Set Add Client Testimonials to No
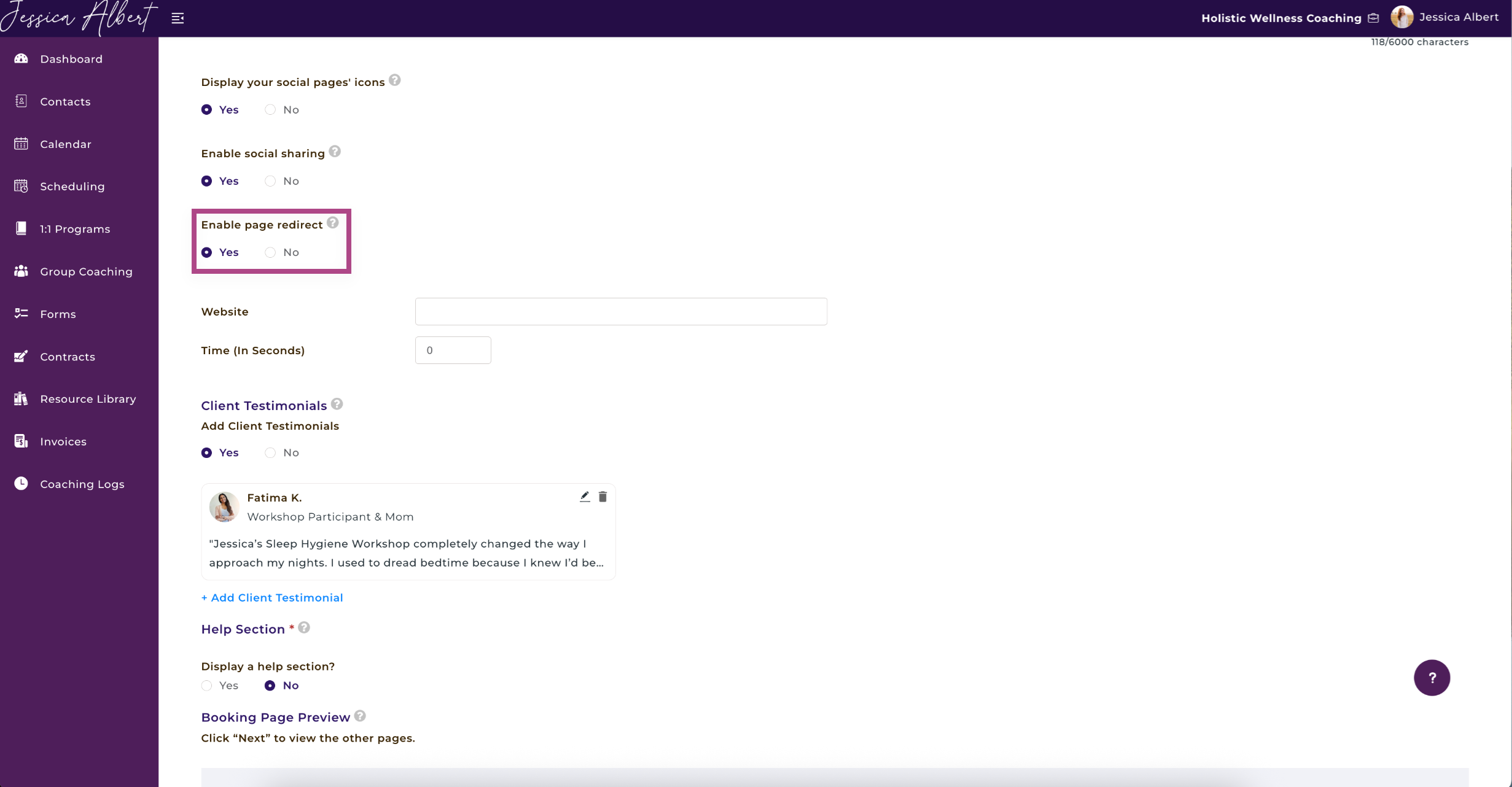The width and height of the screenshot is (1512, 787). click(270, 453)
